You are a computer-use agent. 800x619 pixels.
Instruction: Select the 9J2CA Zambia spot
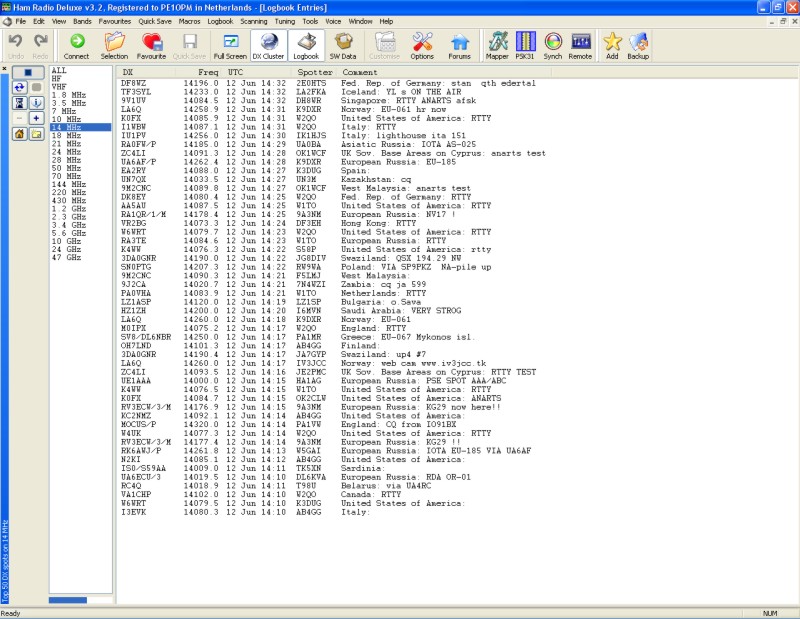pos(273,284)
